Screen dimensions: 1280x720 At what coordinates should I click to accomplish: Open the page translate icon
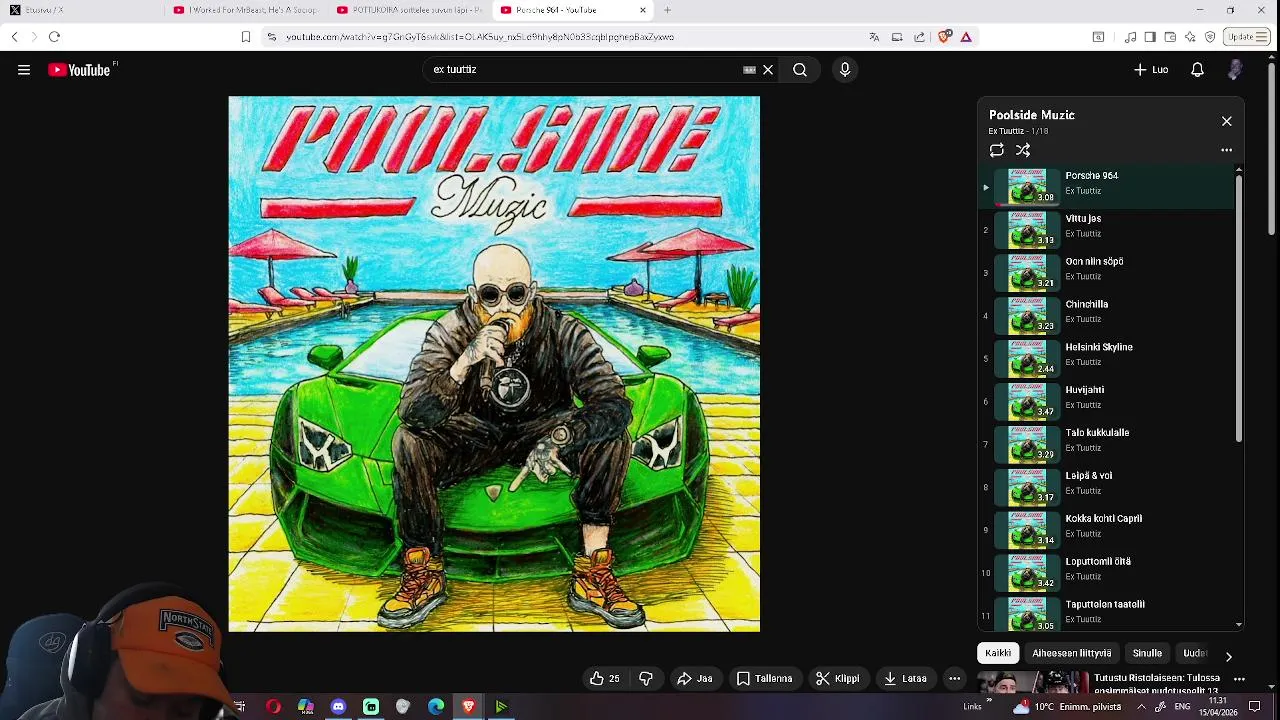click(x=874, y=37)
